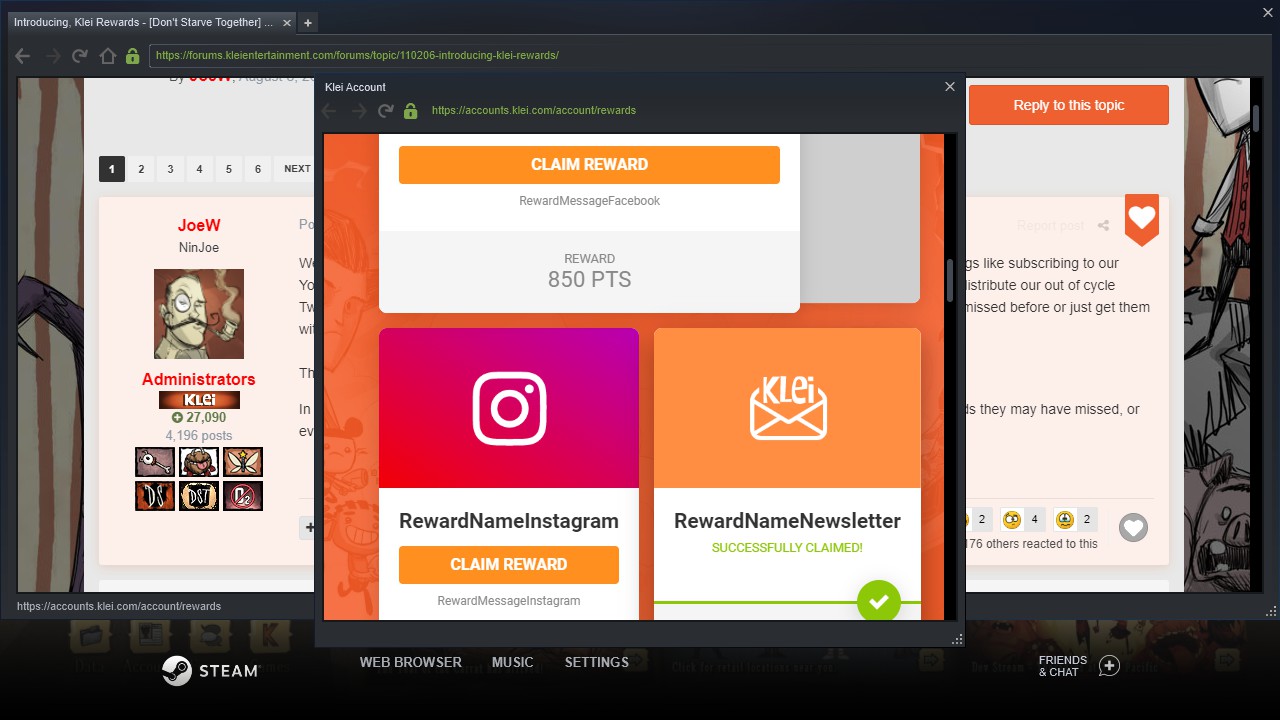The image size is (1280, 720).
Task: Claim the Instagram reward
Action: click(x=509, y=565)
